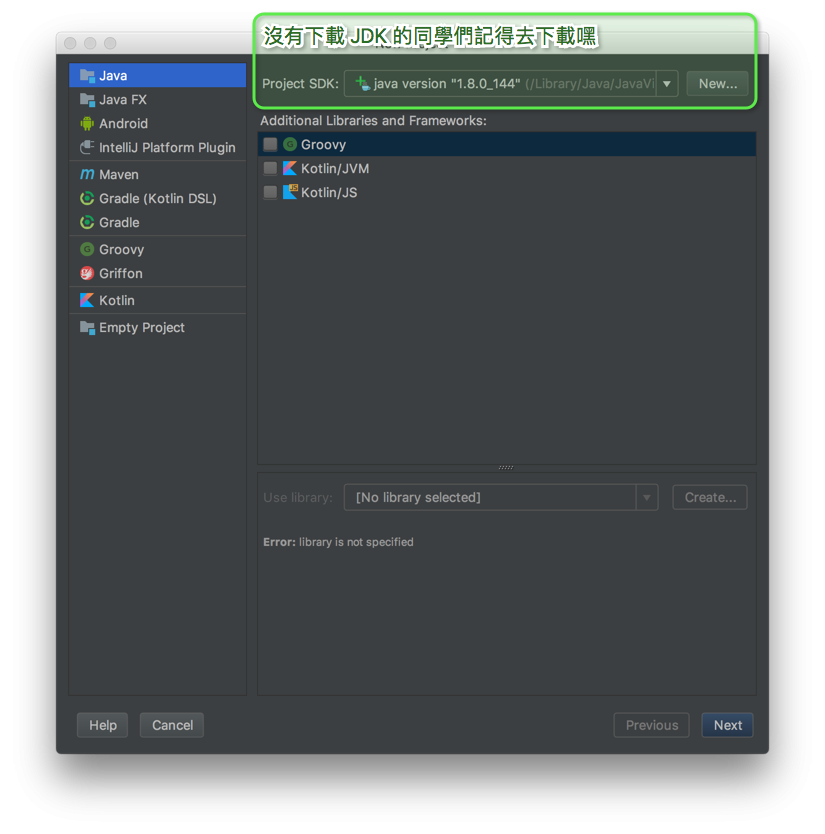Select Empty Project type
825x834 pixels.
(x=157, y=327)
